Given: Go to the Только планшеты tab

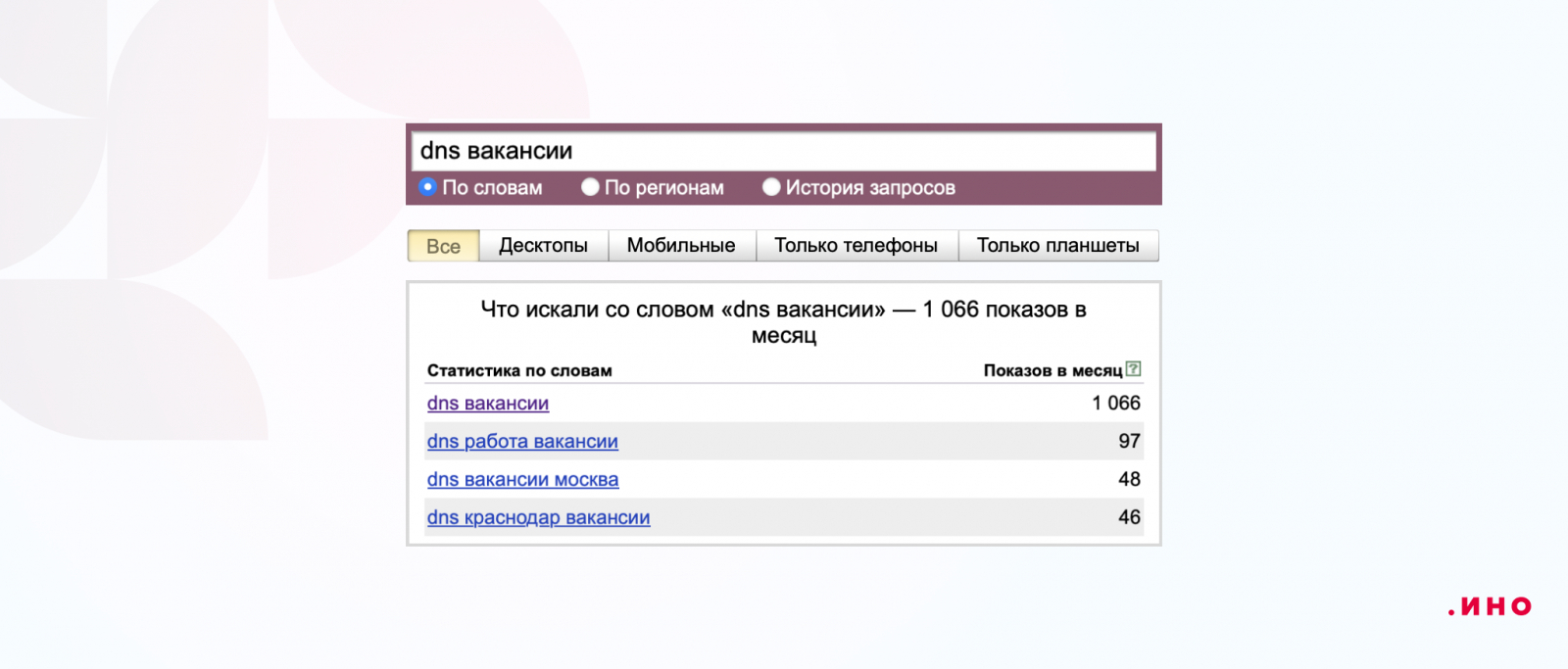Looking at the screenshot, I should (x=1057, y=246).
